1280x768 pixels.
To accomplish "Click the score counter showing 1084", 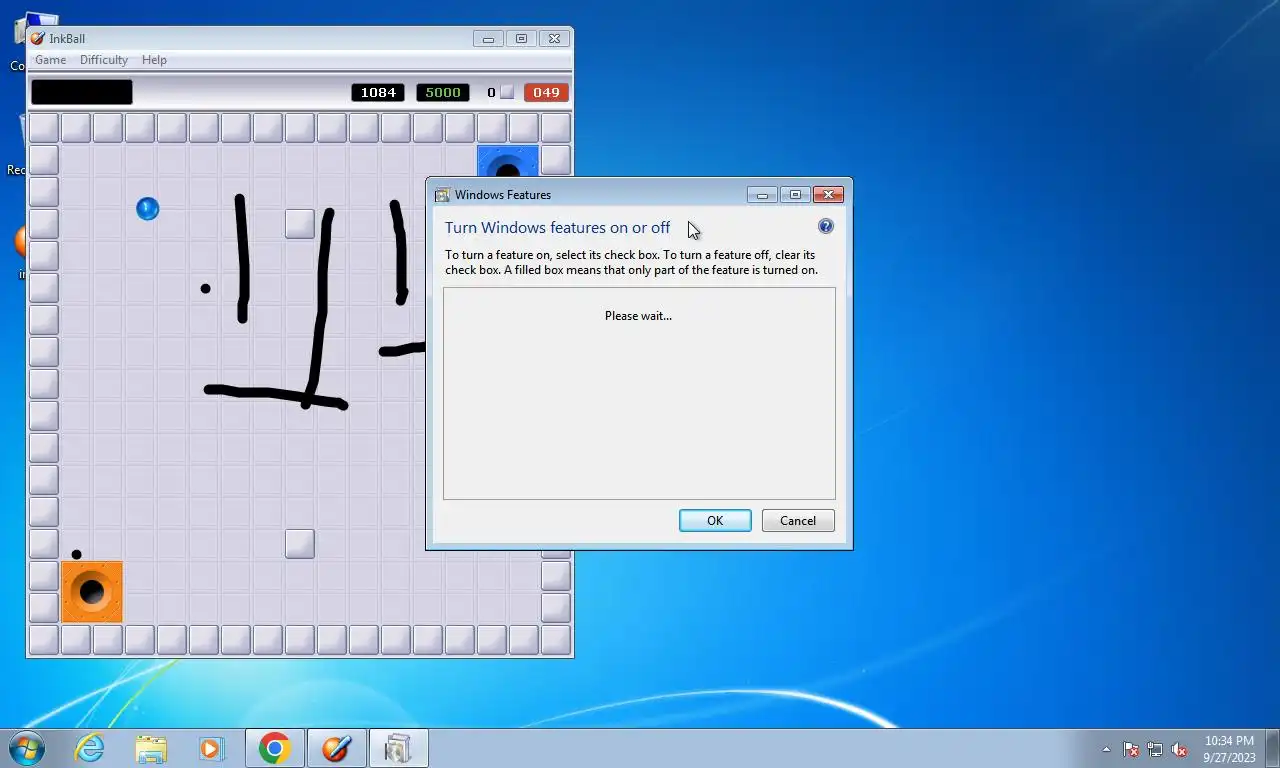I will [x=378, y=92].
